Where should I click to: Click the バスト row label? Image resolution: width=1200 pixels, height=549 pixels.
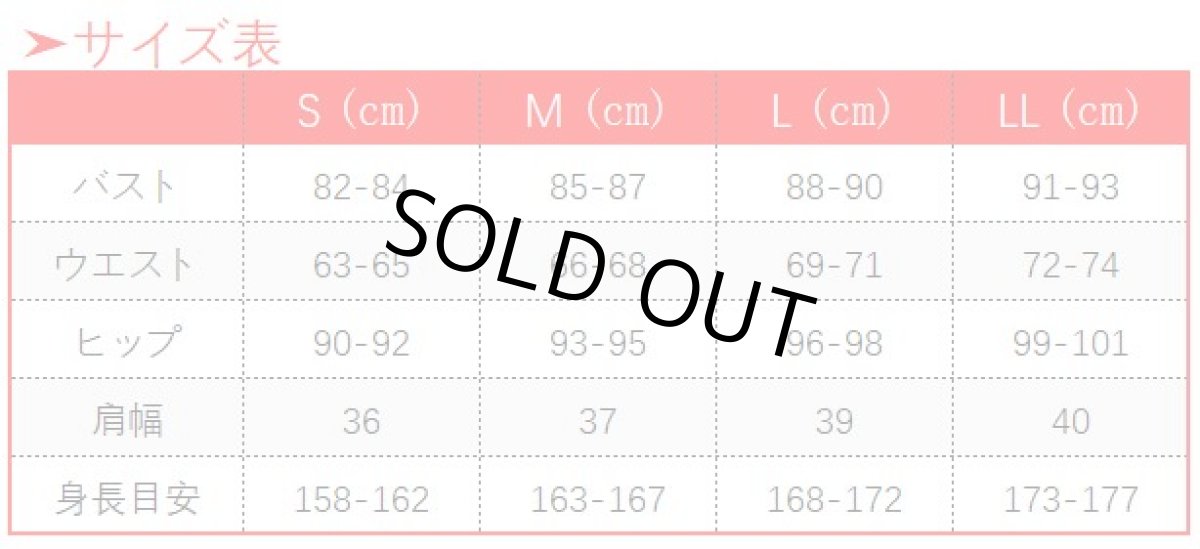[126, 187]
